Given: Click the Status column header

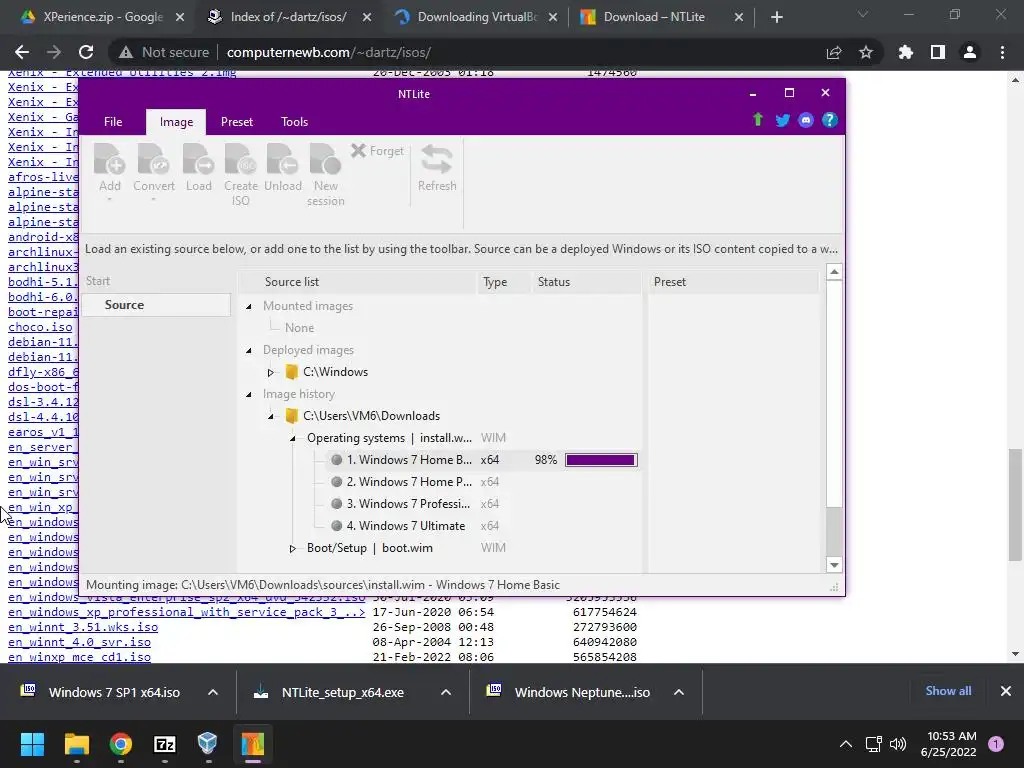Looking at the screenshot, I should pos(587,282).
